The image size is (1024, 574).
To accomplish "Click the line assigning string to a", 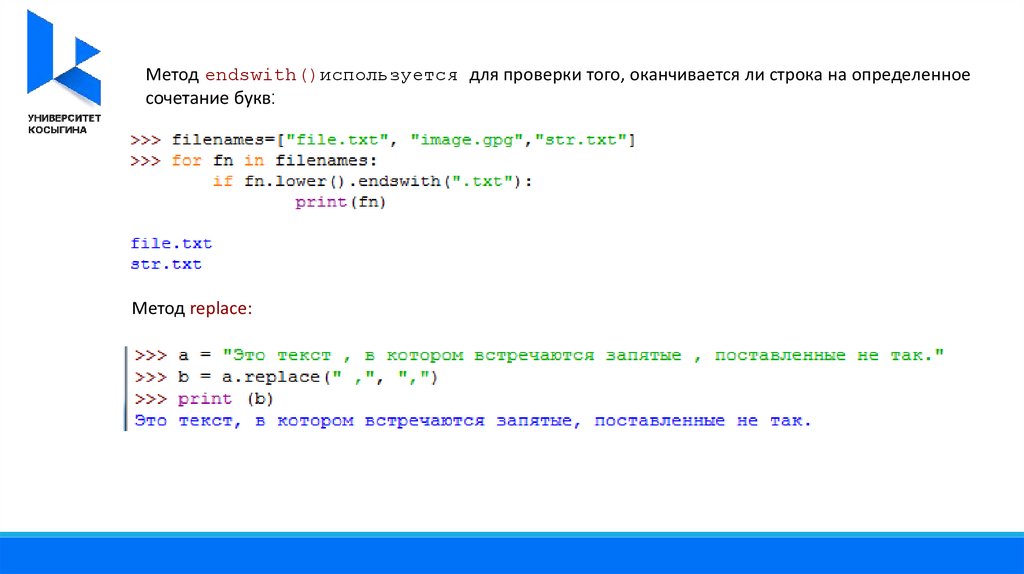I will (540, 356).
